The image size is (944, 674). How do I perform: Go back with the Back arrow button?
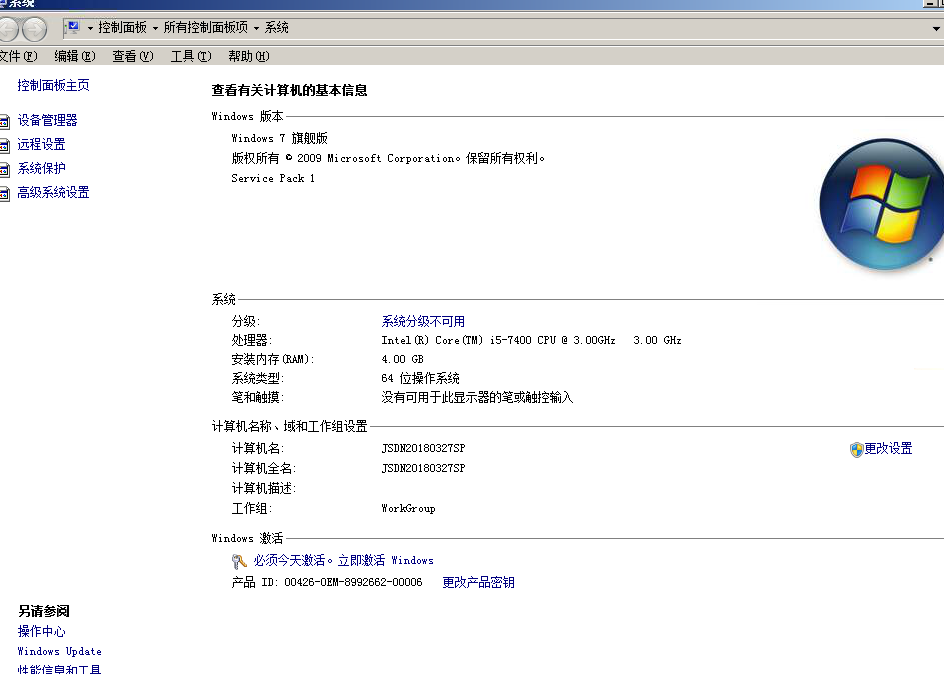click(7, 29)
